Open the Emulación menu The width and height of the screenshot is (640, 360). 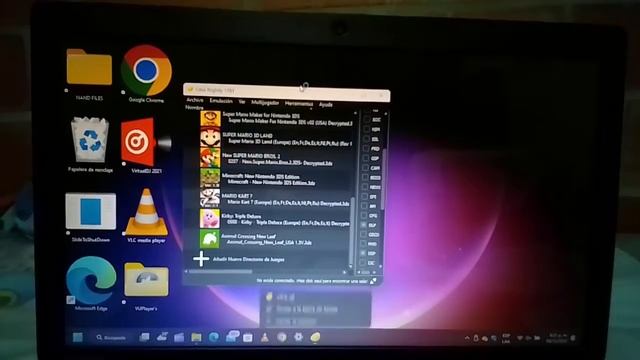(x=221, y=101)
